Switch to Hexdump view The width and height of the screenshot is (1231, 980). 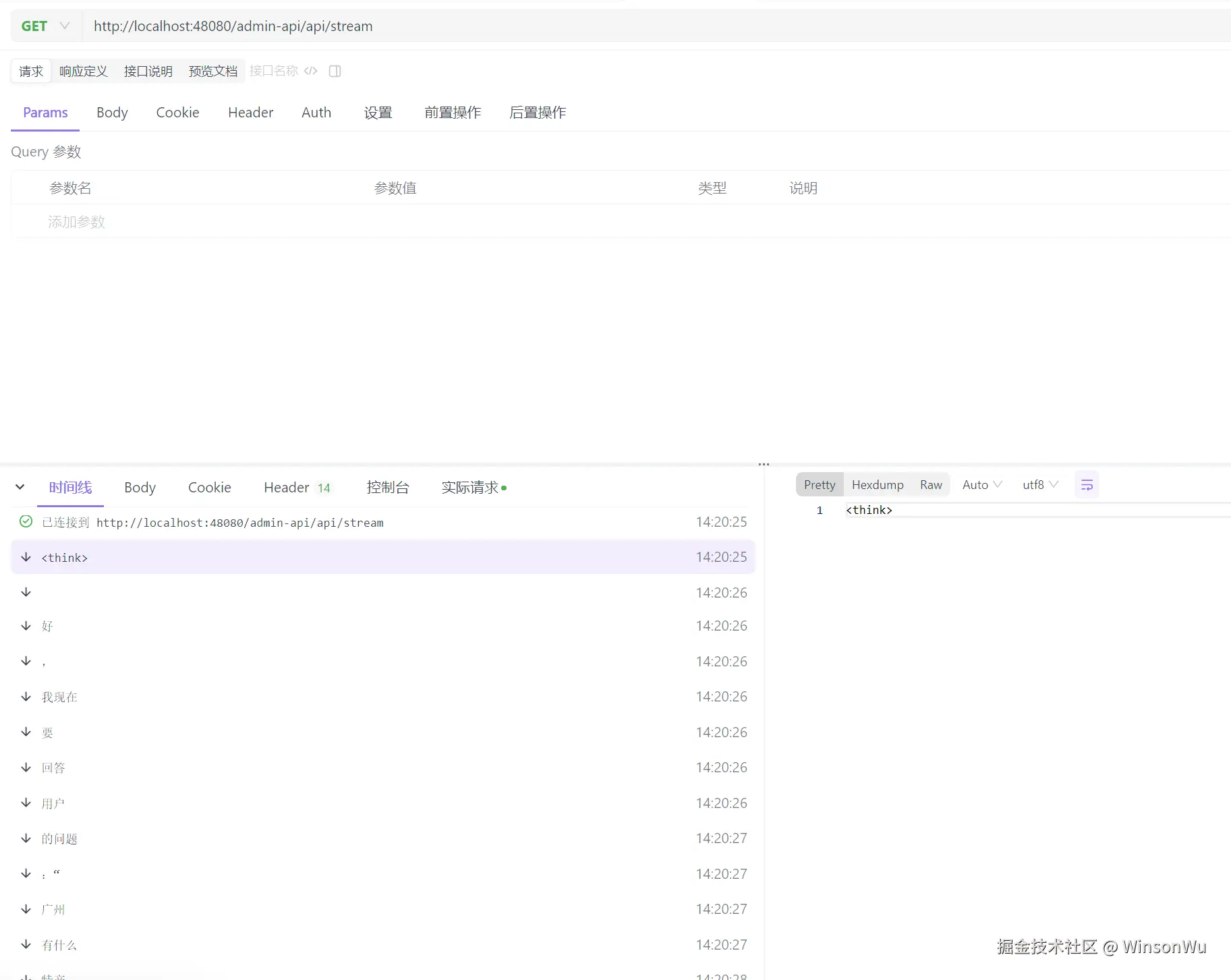tap(878, 485)
